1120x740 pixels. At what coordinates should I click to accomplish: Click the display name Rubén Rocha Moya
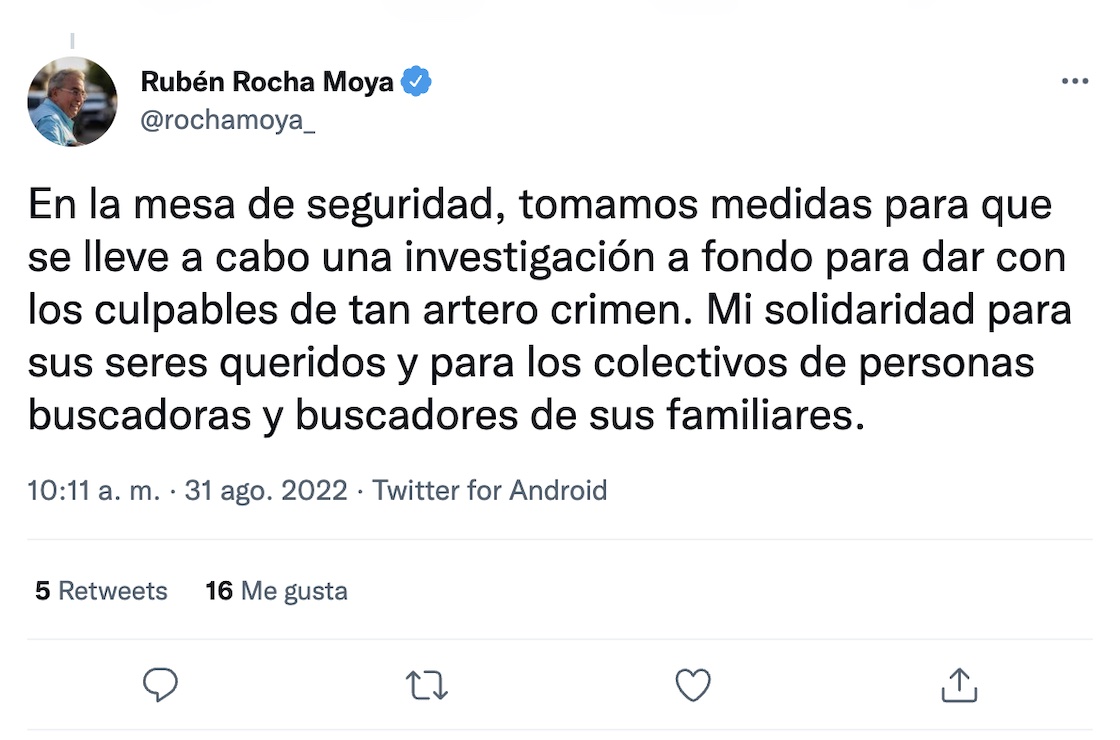pos(267,82)
